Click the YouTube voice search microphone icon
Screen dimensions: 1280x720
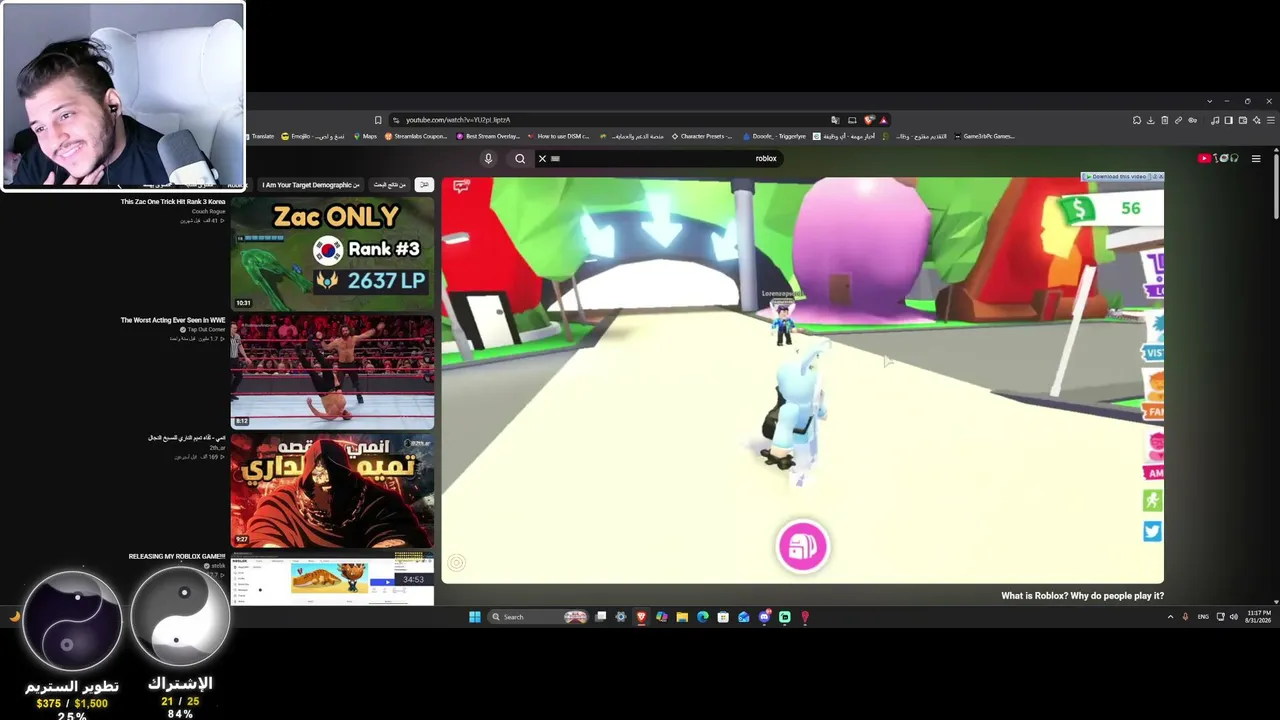tap(488, 158)
